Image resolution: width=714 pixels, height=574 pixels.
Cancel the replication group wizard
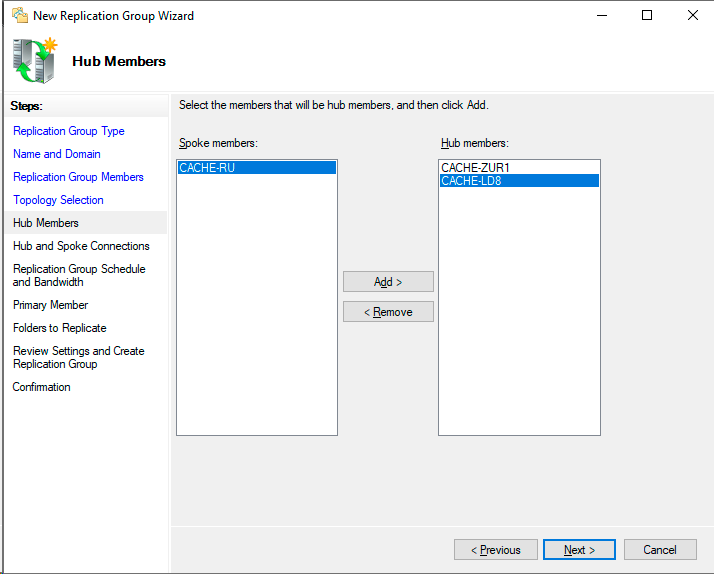660,550
